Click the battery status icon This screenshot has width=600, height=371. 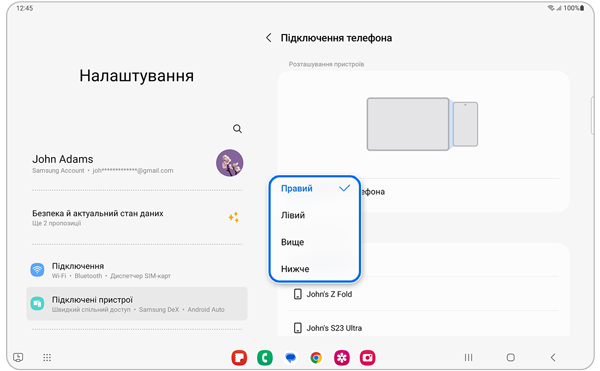point(582,8)
